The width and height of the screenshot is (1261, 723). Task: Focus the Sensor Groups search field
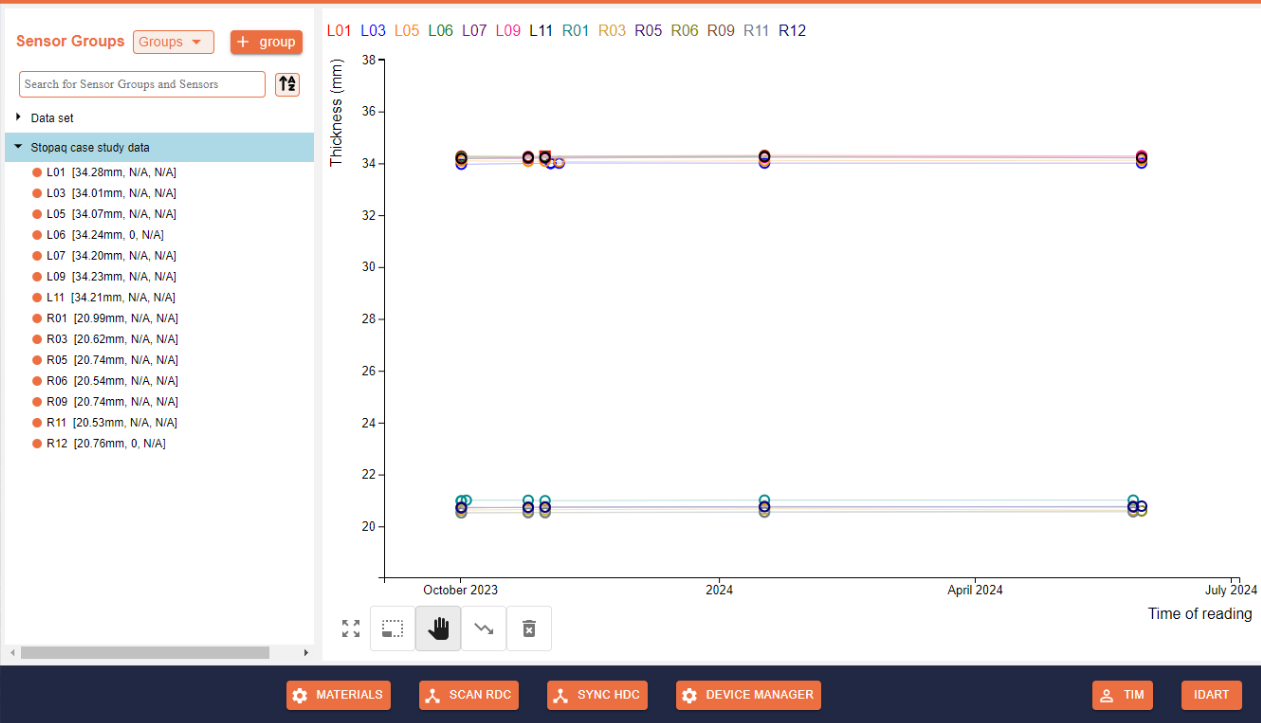142,84
